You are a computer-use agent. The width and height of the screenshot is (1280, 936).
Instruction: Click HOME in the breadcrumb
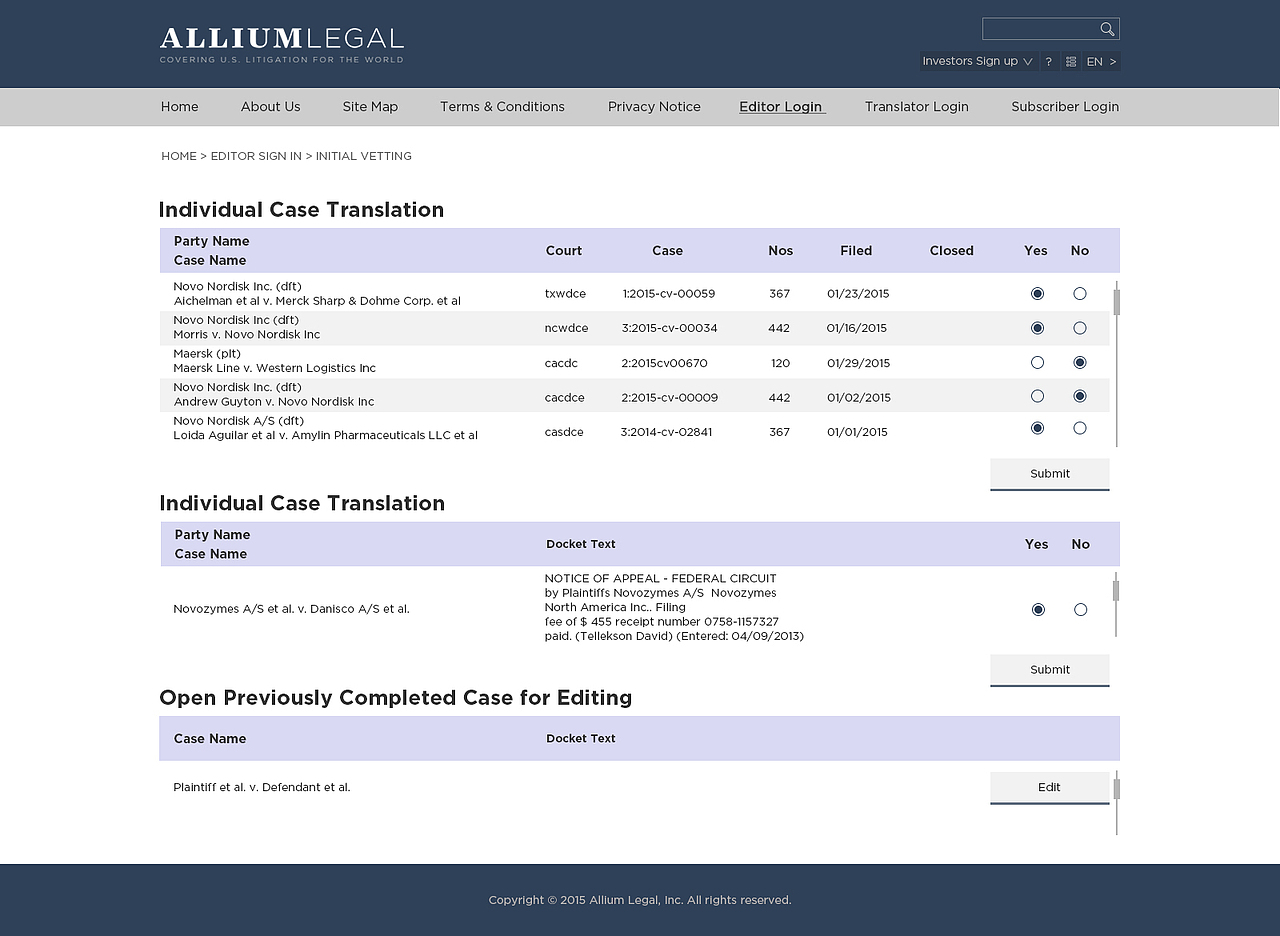tap(179, 156)
